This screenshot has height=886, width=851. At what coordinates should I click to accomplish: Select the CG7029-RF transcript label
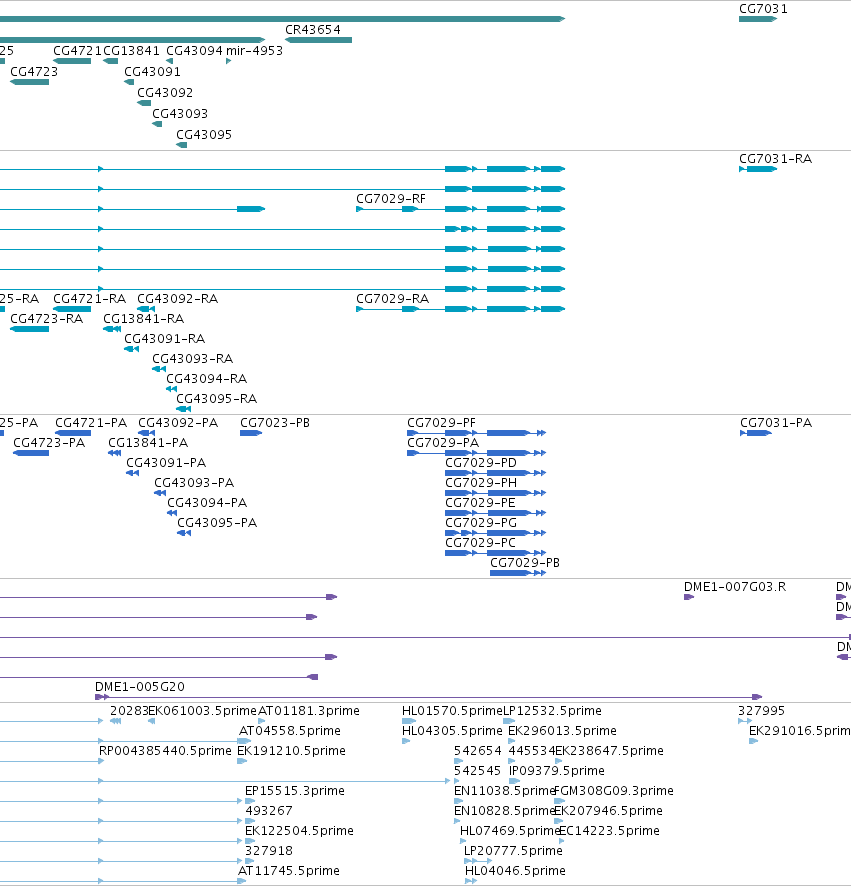click(390, 199)
